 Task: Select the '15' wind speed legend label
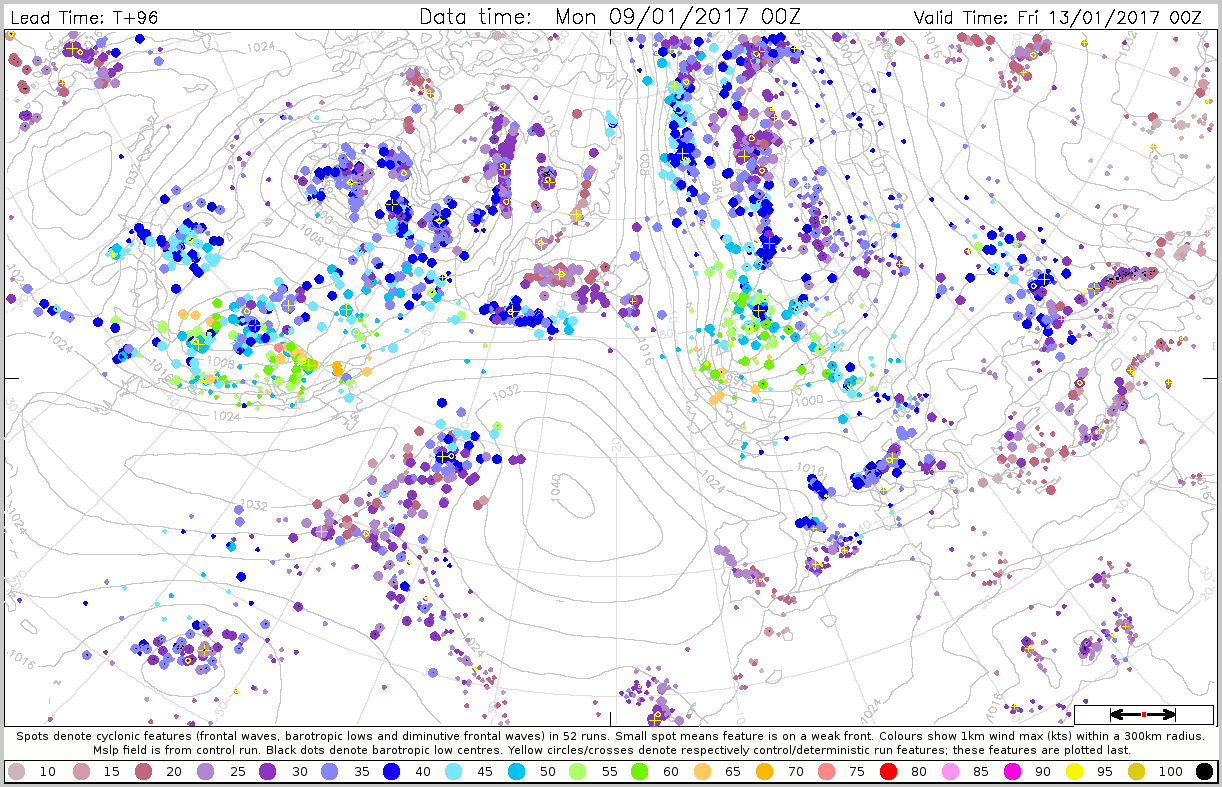(x=111, y=771)
